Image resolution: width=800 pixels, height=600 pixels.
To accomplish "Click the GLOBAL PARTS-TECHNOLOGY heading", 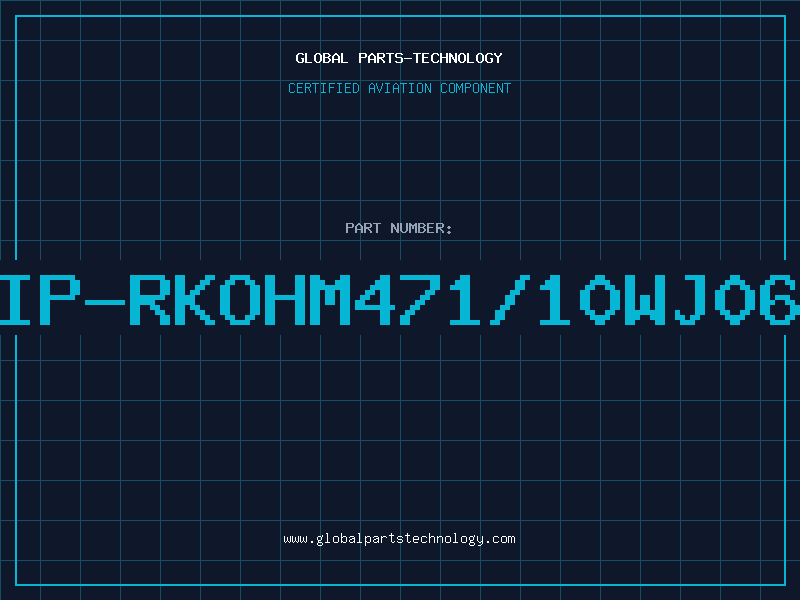I will point(399,58).
